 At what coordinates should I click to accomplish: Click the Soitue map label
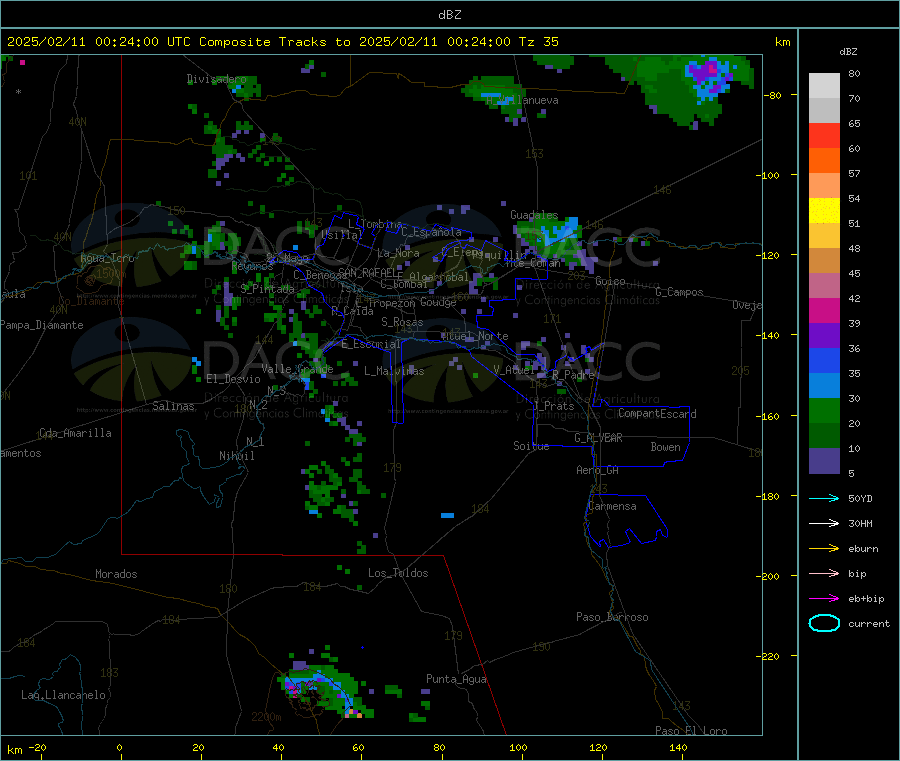tap(531, 446)
